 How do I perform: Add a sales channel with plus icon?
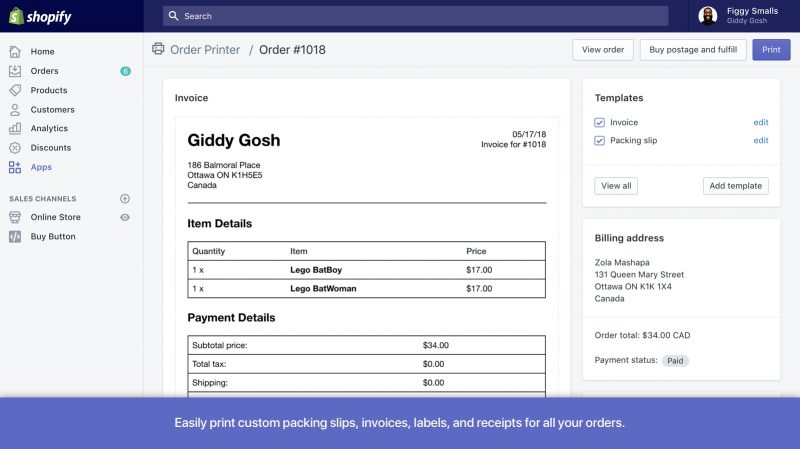[x=125, y=199]
